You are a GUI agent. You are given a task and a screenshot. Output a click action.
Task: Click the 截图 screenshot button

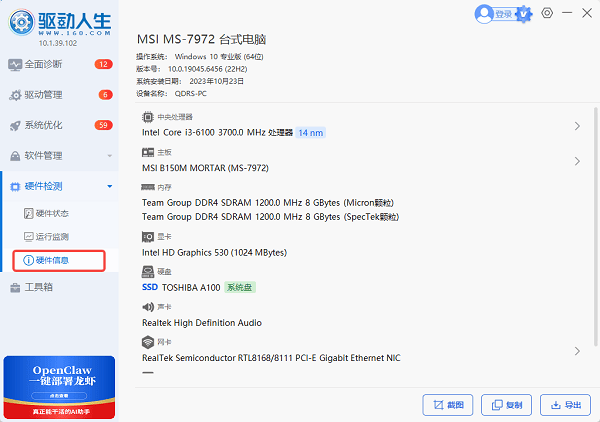[448, 405]
